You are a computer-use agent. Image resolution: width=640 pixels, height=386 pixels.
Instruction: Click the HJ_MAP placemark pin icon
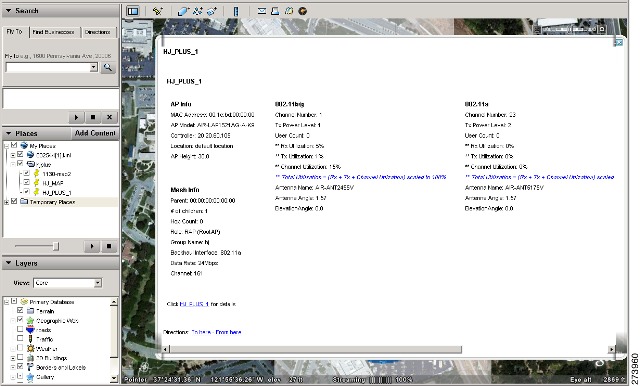[36, 183]
